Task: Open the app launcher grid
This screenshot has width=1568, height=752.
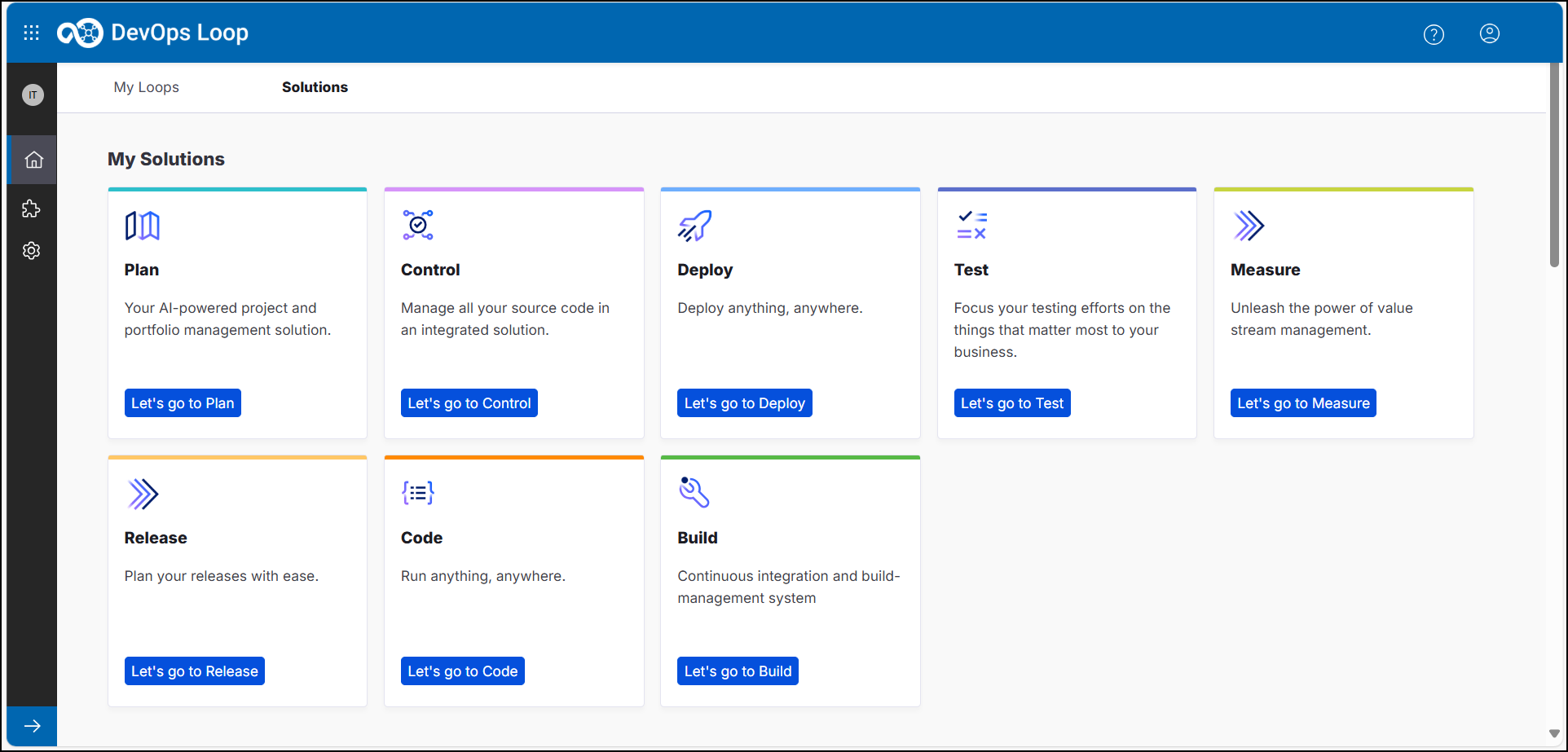Action: tap(31, 33)
